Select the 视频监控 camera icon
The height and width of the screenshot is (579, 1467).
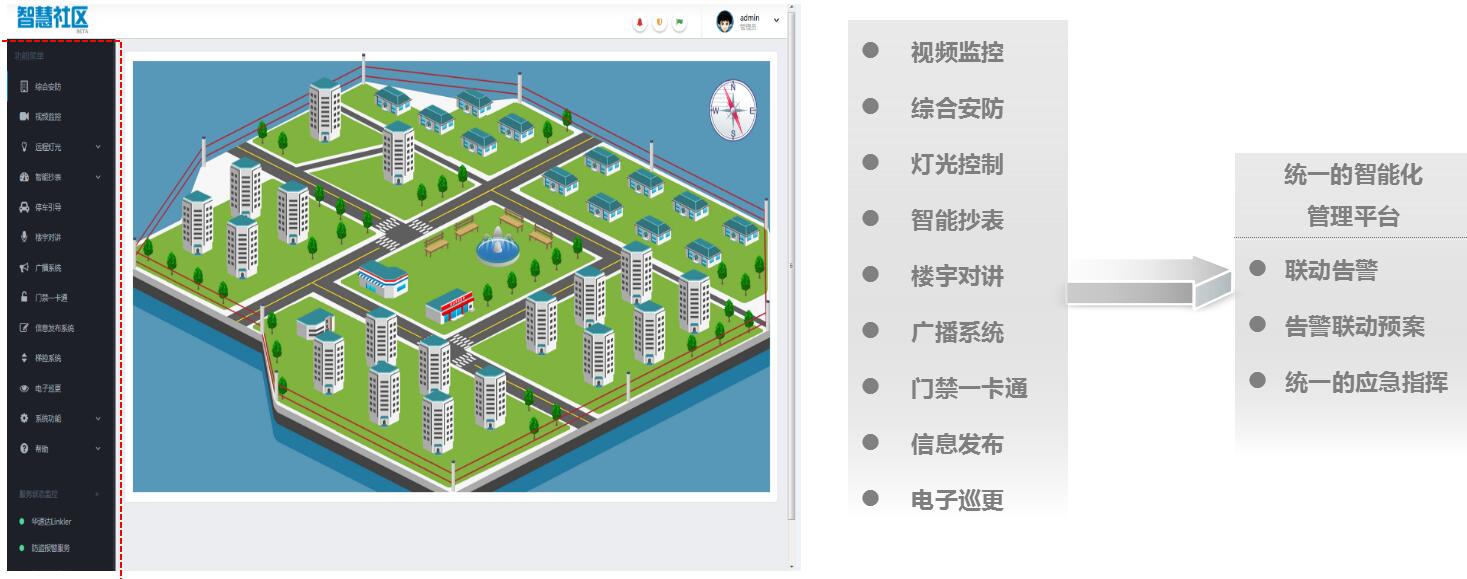tap(28, 117)
